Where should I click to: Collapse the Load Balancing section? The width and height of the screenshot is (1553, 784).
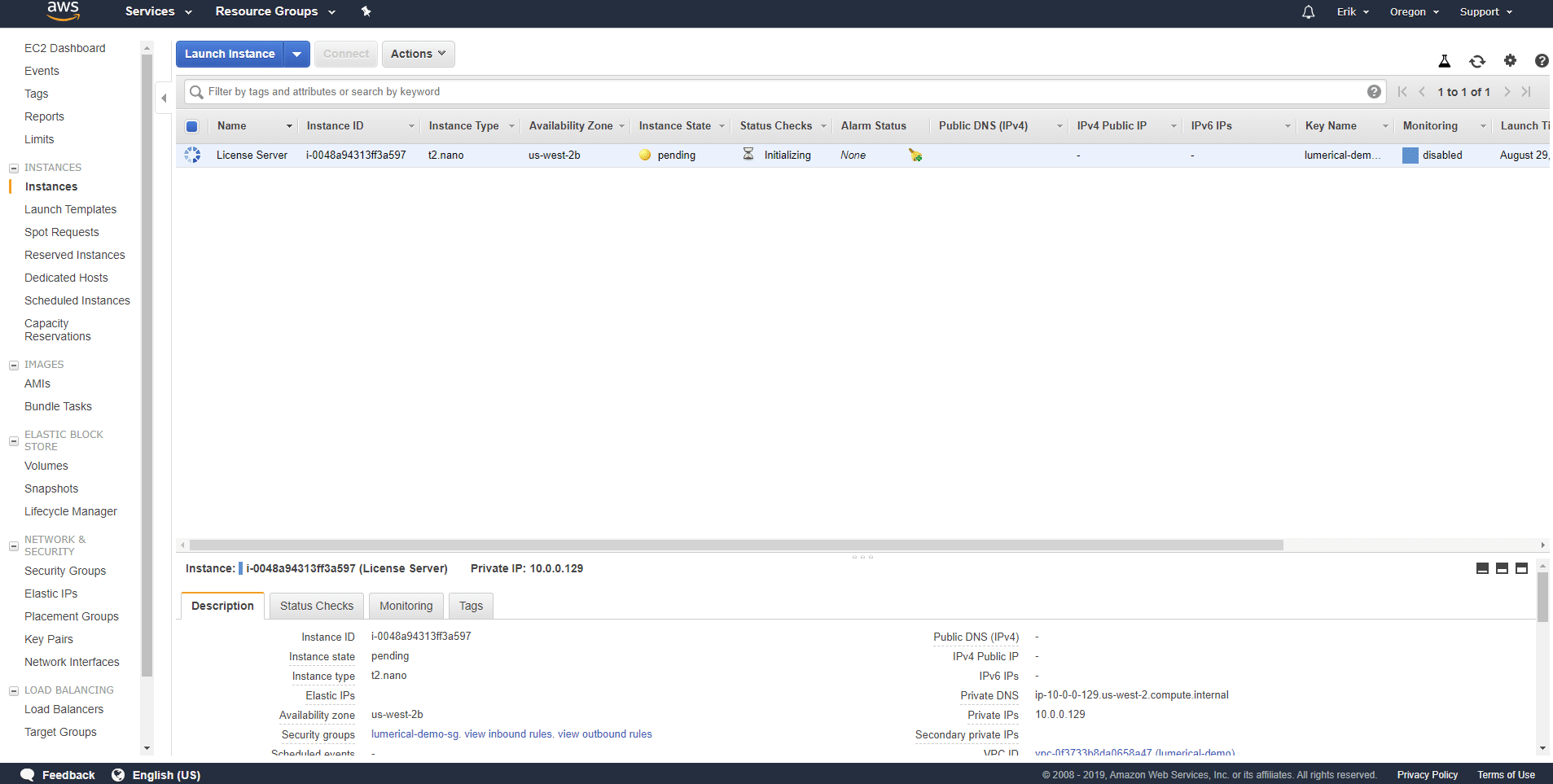click(14, 690)
